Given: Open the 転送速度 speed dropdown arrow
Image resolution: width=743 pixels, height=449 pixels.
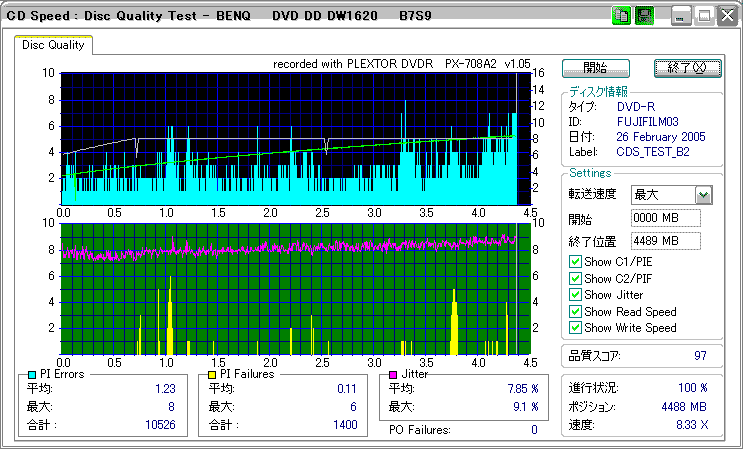Looking at the screenshot, I should tap(704, 195).
